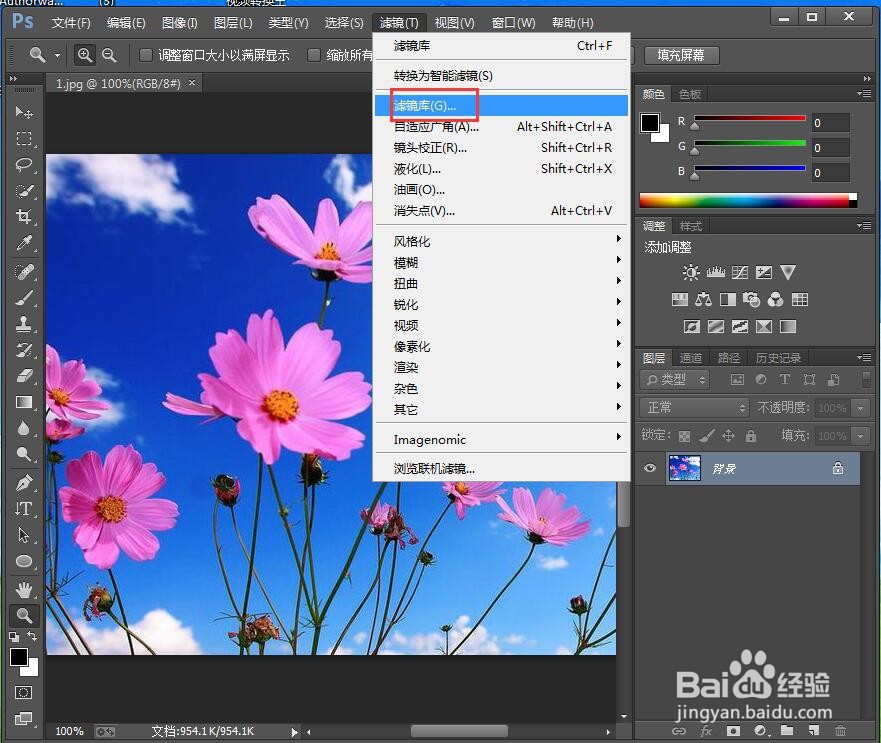Expand the 模糊 submenu
Screen dimensions: 881x743
tap(502, 262)
